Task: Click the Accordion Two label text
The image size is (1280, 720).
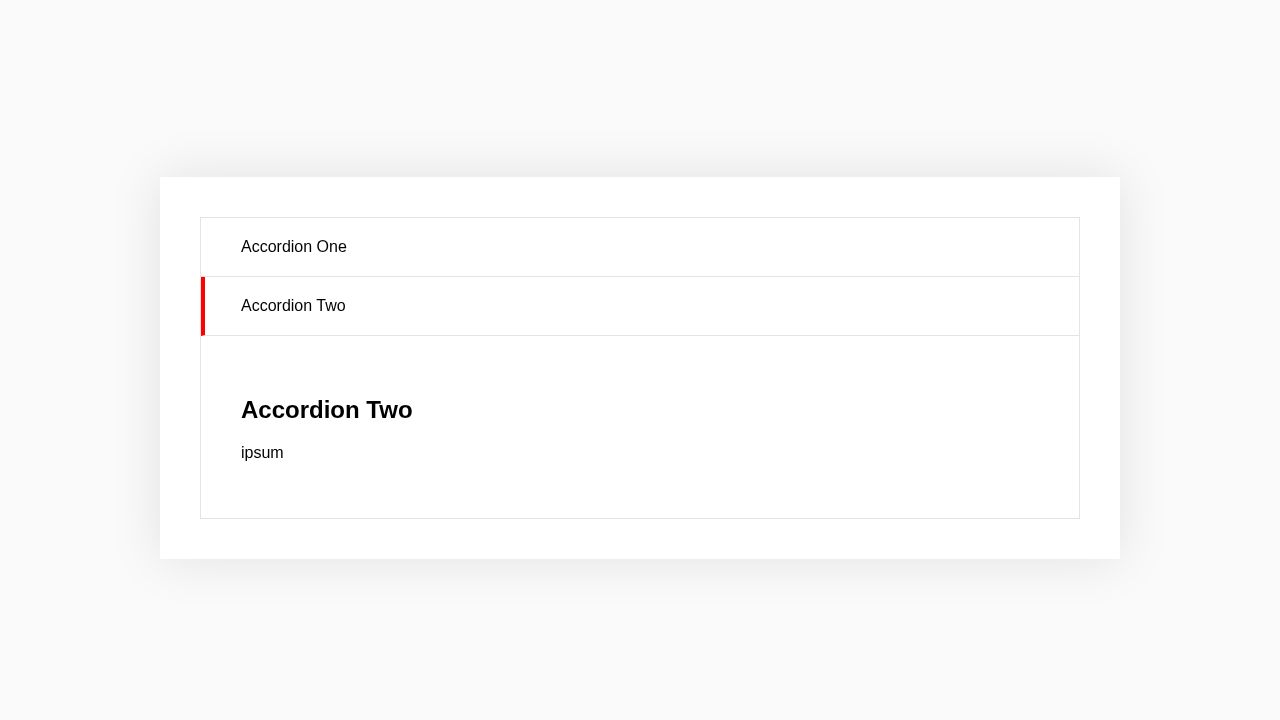Action: tap(293, 306)
